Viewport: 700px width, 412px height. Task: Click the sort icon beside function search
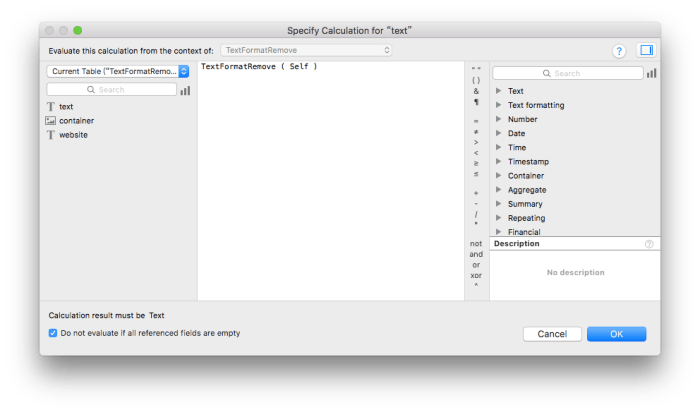[652, 73]
